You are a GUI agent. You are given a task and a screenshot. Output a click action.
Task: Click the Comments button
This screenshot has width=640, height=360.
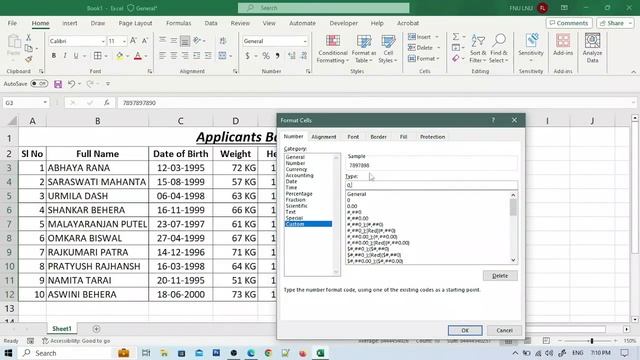tap(569, 23)
